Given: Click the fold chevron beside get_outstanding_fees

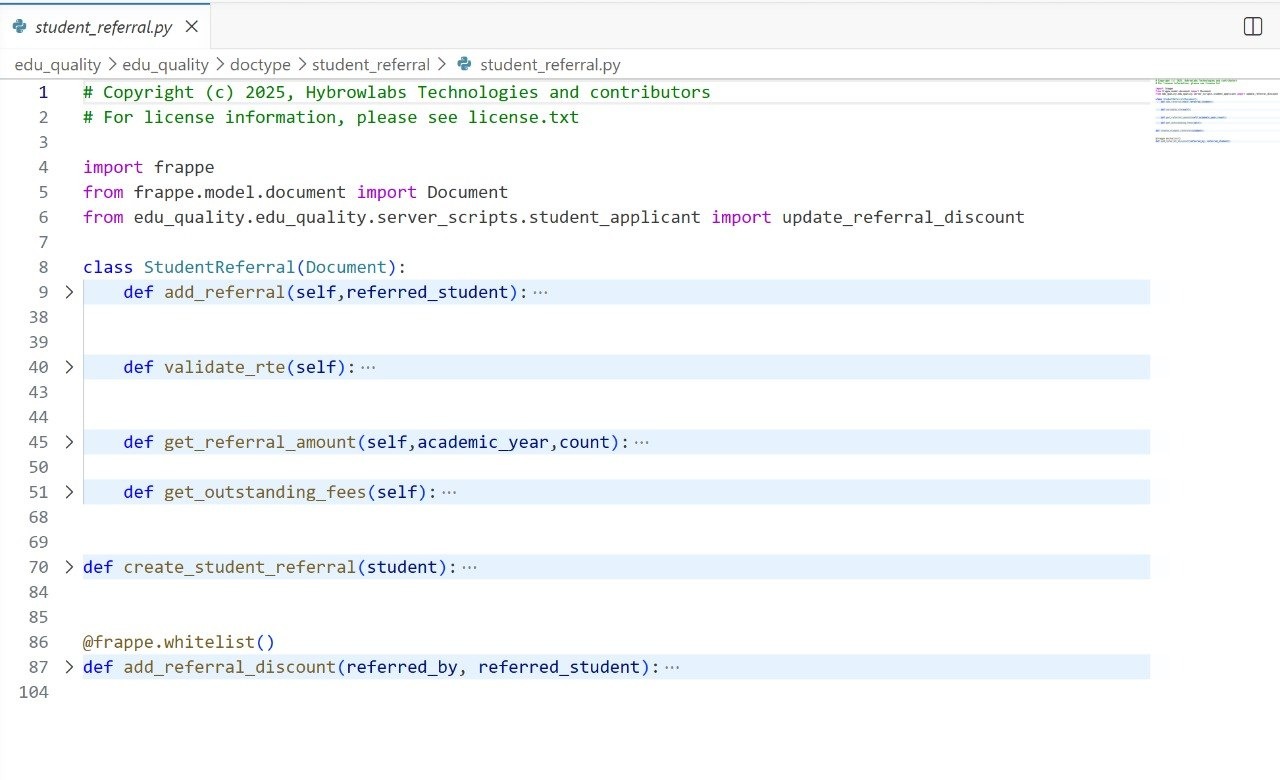Looking at the screenshot, I should click(x=68, y=492).
